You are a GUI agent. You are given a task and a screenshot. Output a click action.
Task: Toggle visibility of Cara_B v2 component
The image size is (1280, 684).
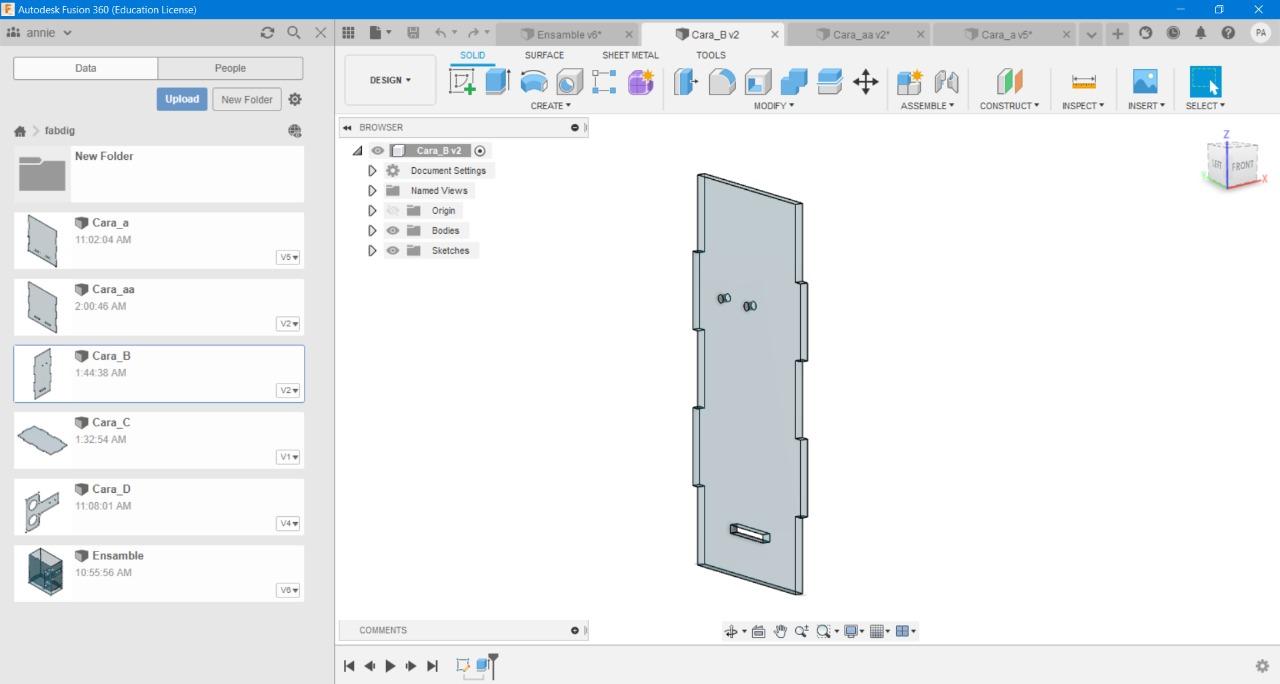[x=377, y=151]
